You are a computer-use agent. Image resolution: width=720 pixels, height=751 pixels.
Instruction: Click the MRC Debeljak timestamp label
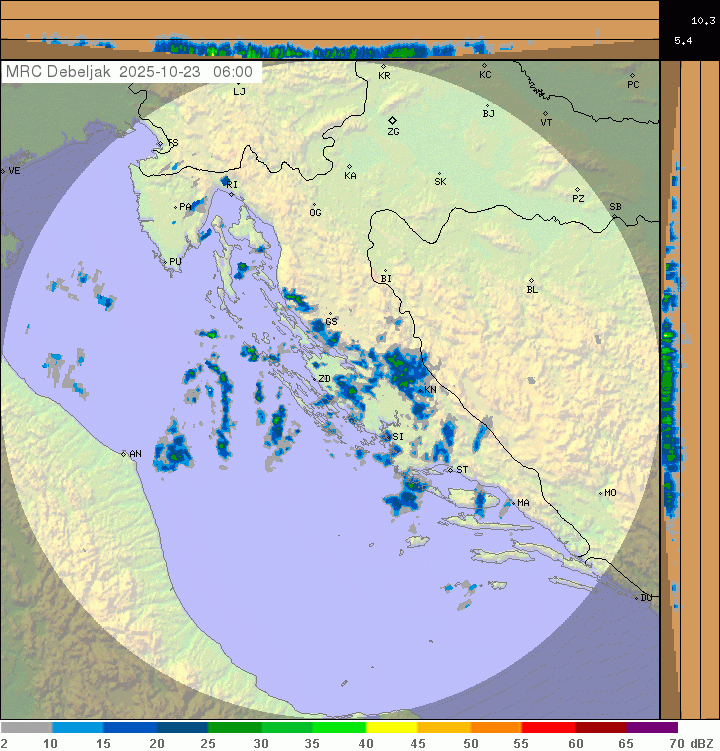pos(130,72)
